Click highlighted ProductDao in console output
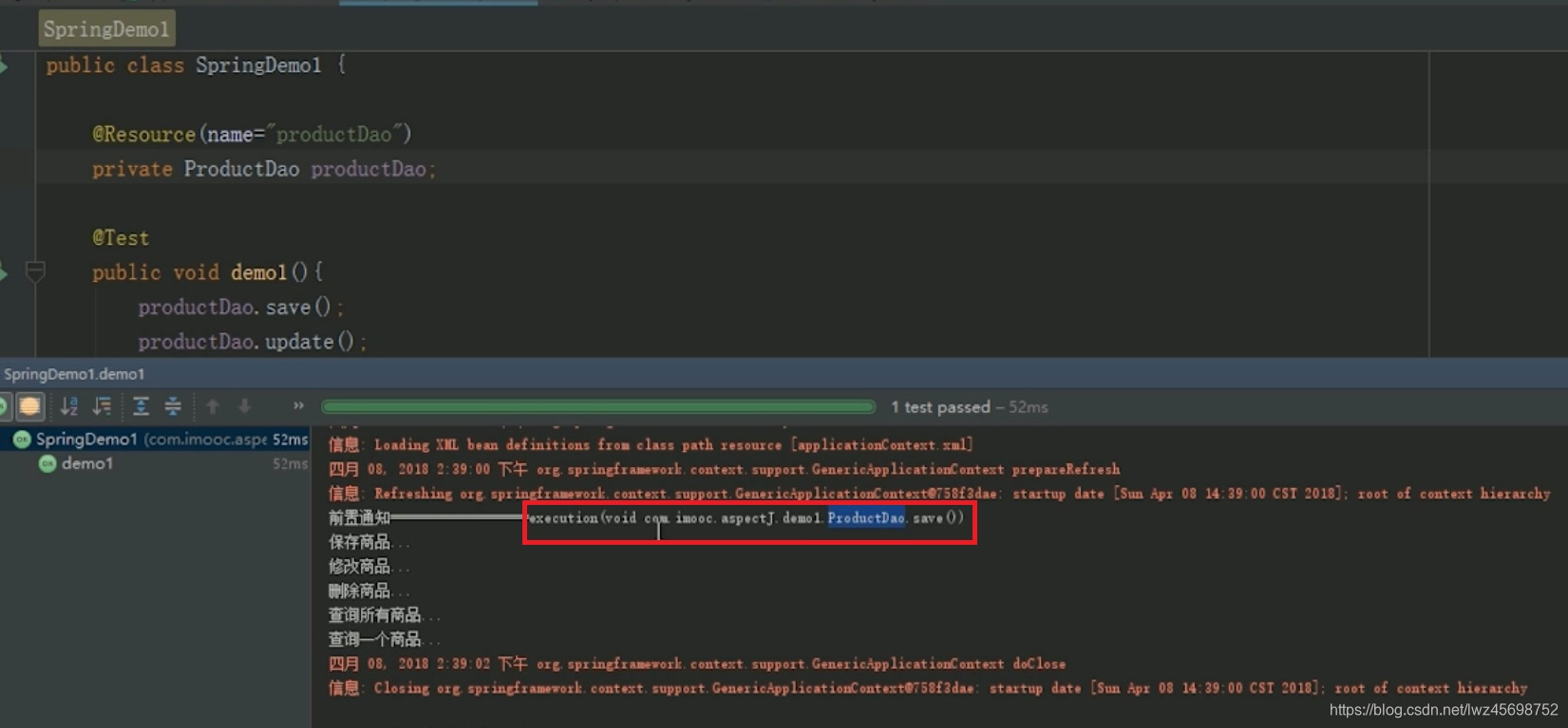 pyautogui.click(x=866, y=517)
